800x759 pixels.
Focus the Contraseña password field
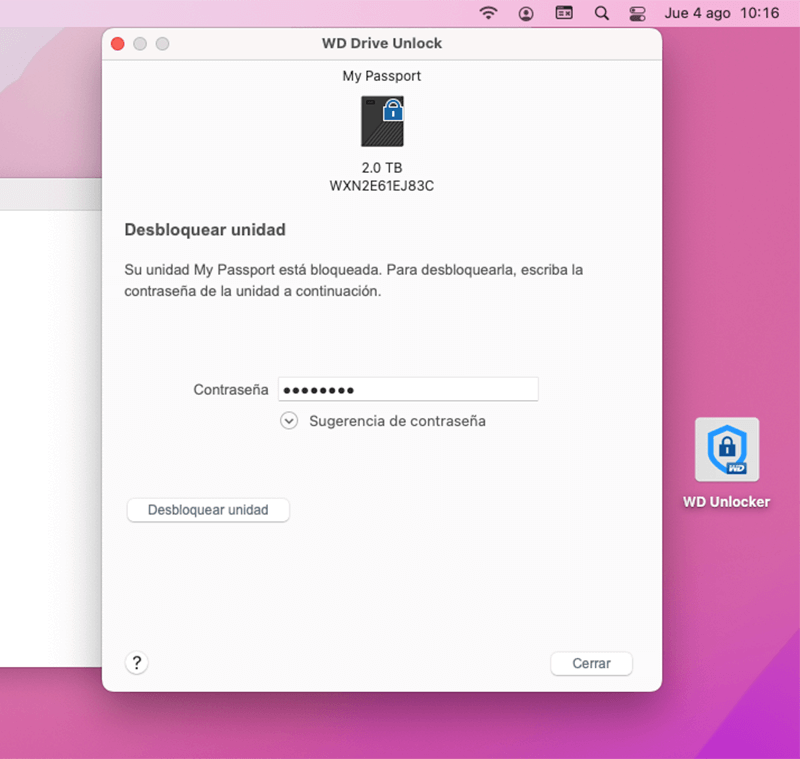click(408, 390)
